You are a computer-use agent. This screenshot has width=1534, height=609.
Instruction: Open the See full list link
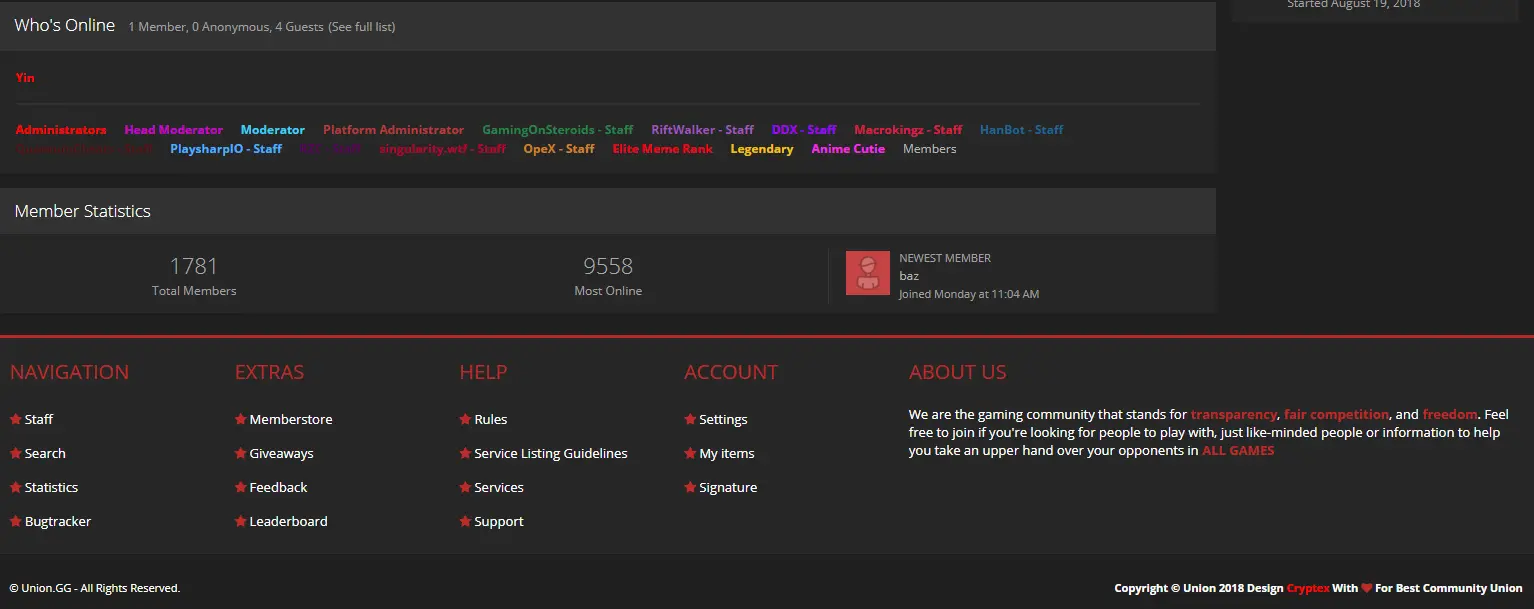362,27
